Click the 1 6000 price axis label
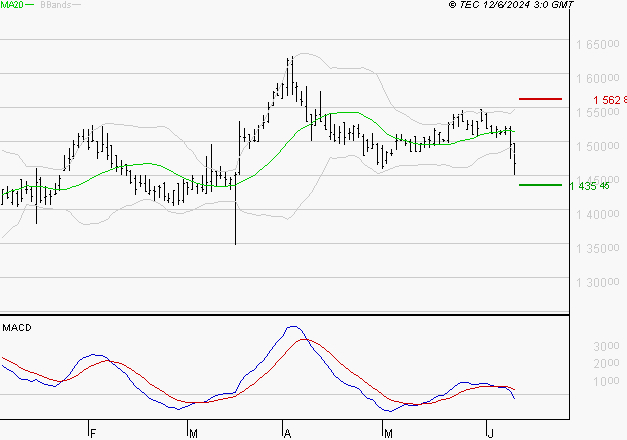Screen dimensions: 627x440 point(598,78)
